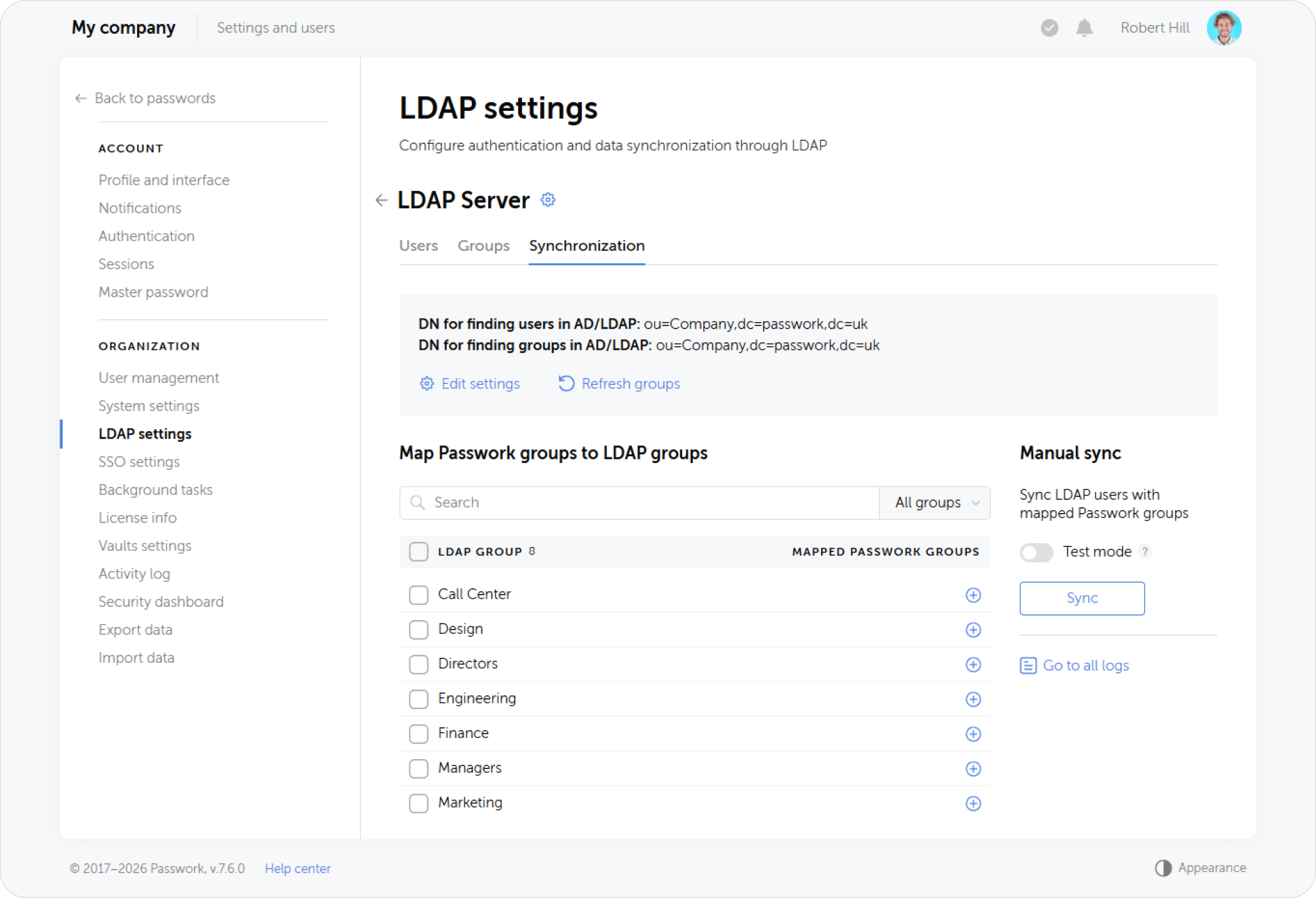1316x898 pixels.
Task: Open the Help center link
Action: click(x=298, y=869)
